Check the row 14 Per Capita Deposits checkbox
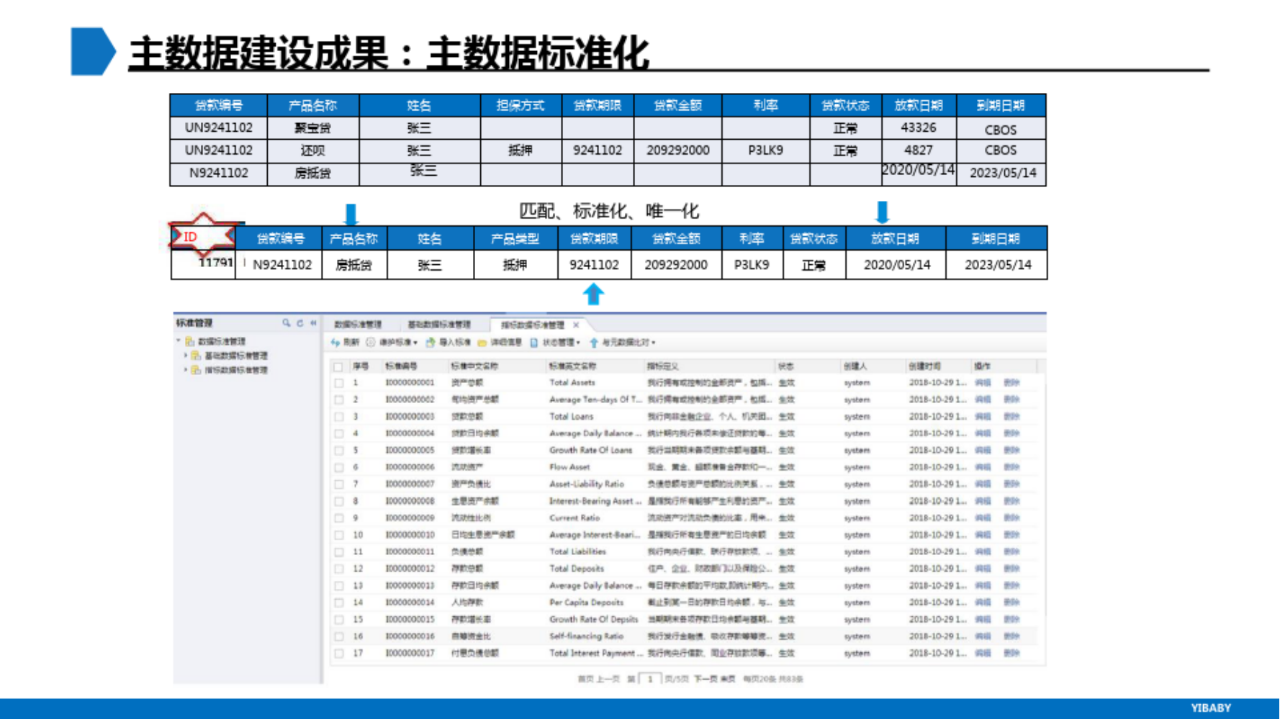Viewport: 1280px width, 719px height. (338, 603)
